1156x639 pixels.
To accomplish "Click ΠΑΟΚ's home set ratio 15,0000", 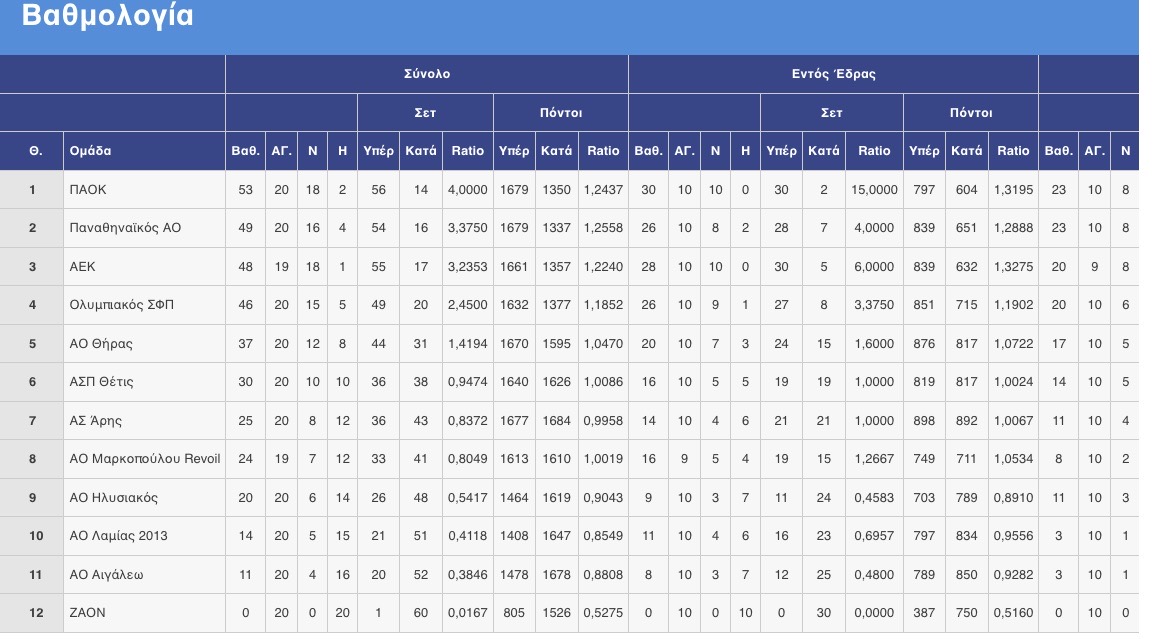I will 874,189.
